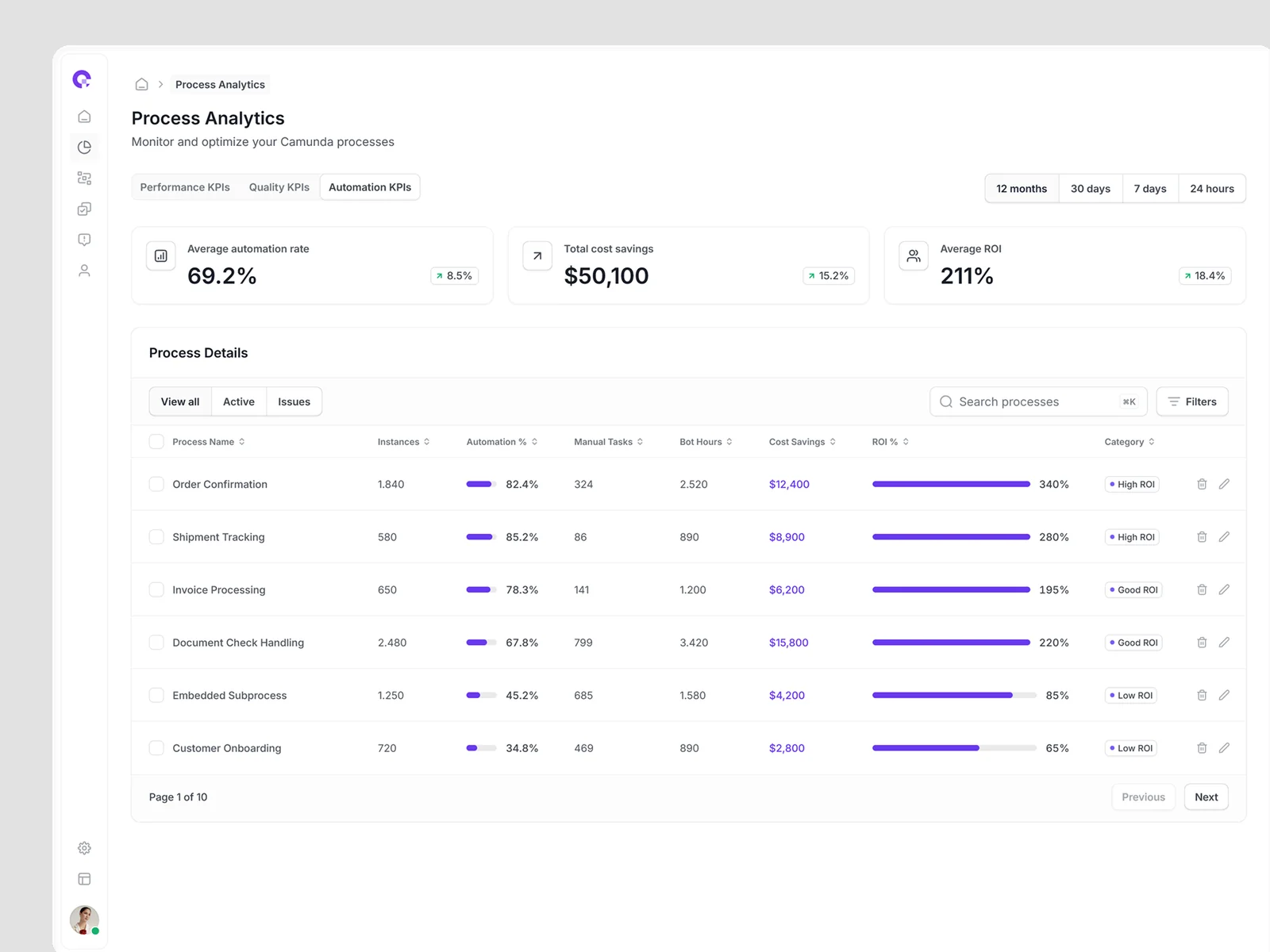Edit the Shipment Tracking row
The image size is (1270, 952).
tap(1224, 537)
